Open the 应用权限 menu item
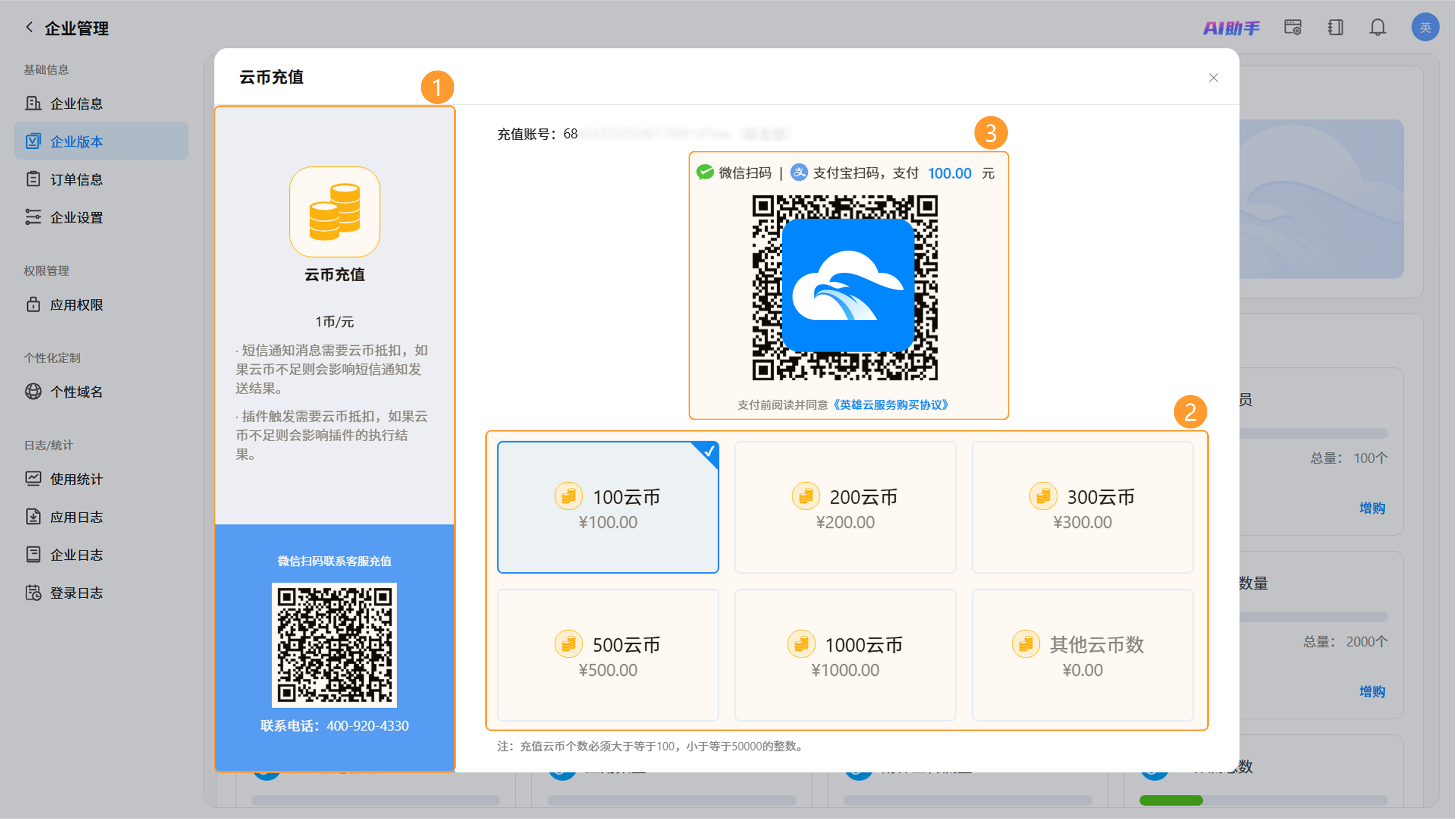1456x819 pixels. (101, 304)
